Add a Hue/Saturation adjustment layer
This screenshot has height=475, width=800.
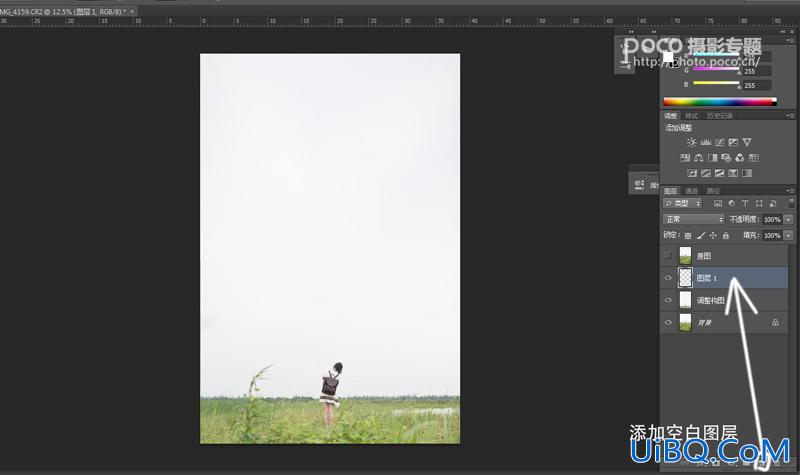pos(685,158)
